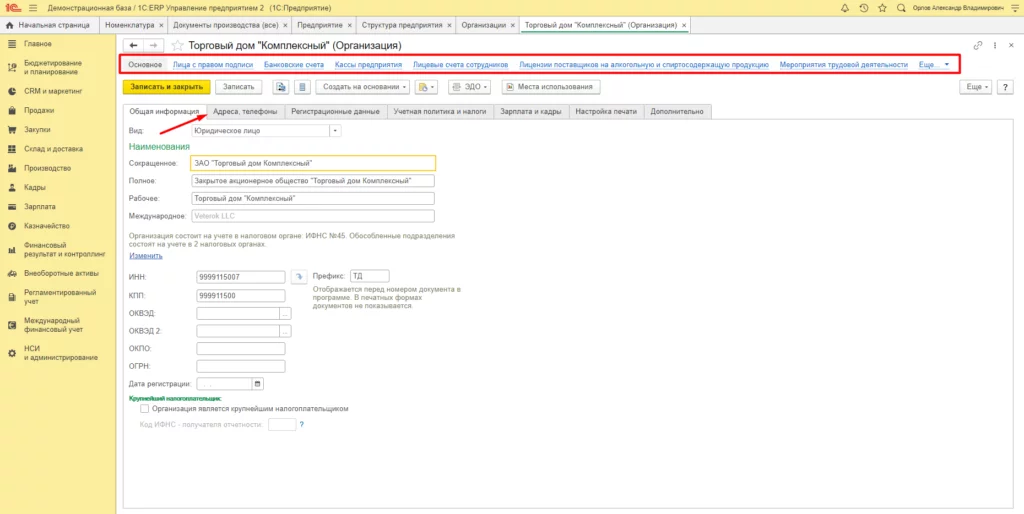Expand the ЭДО dropdown menu
Viewport: 1024px width, 514px height.
pyautogui.click(x=470, y=87)
